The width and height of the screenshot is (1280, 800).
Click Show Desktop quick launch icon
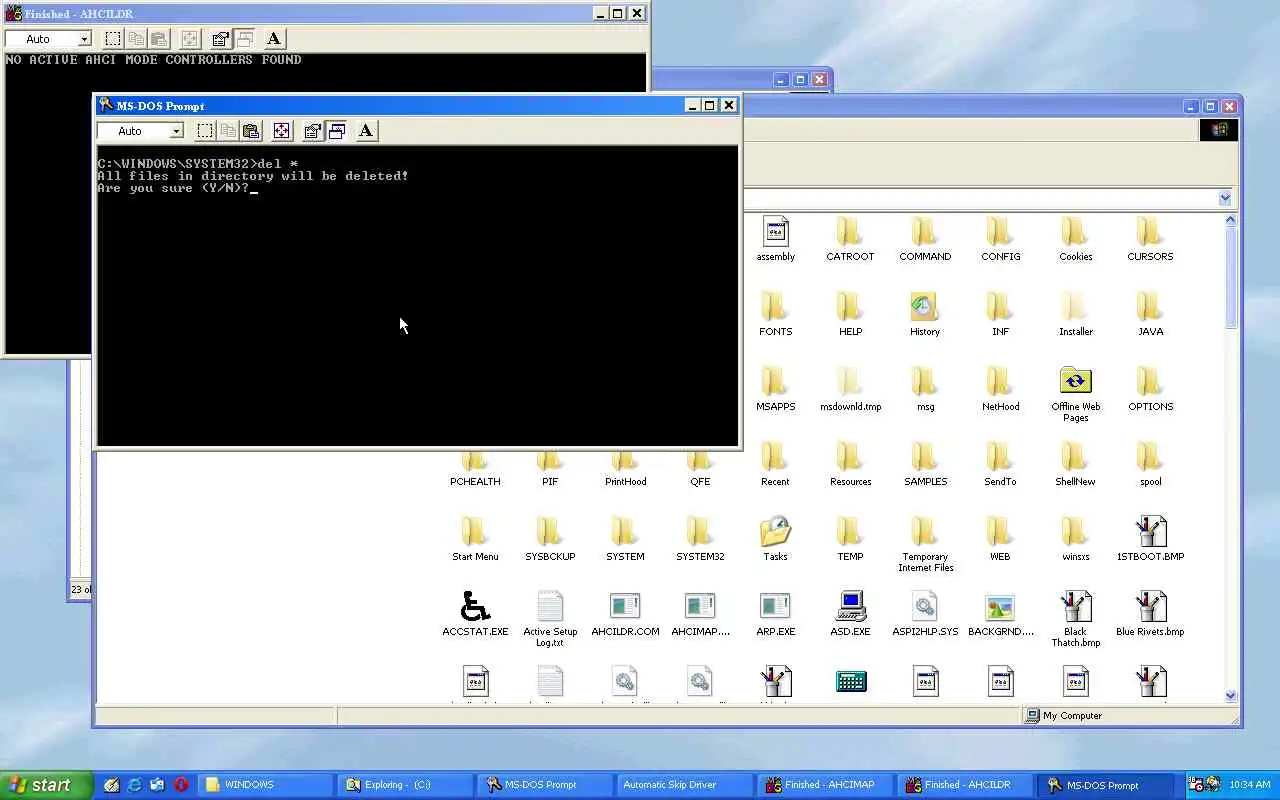112,785
